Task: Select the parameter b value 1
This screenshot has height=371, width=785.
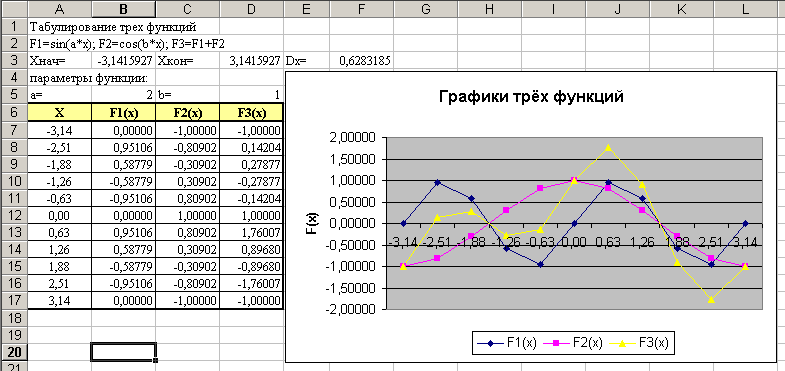Action: tap(252, 95)
